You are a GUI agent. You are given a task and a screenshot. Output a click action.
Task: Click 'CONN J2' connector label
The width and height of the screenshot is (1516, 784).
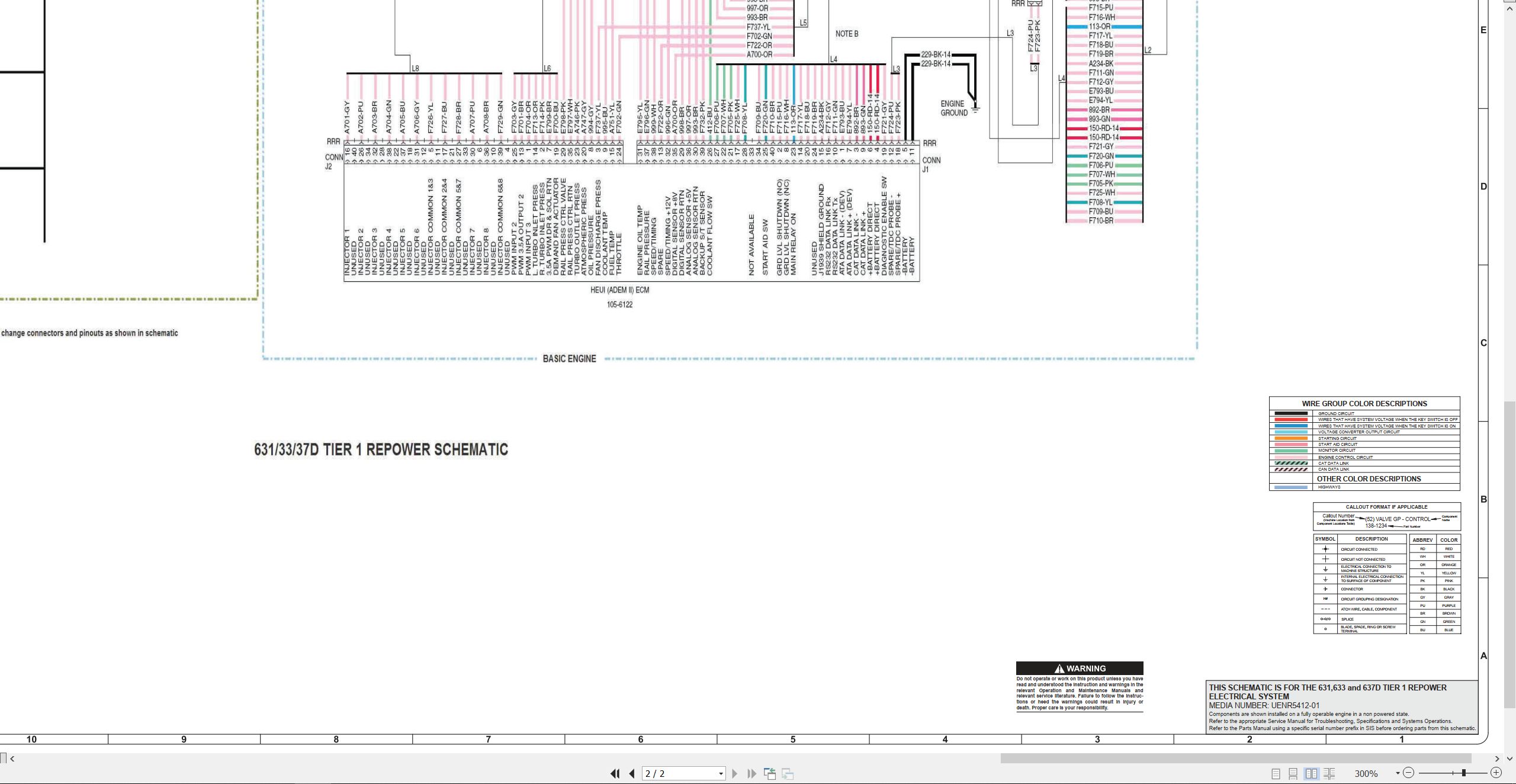(x=333, y=162)
